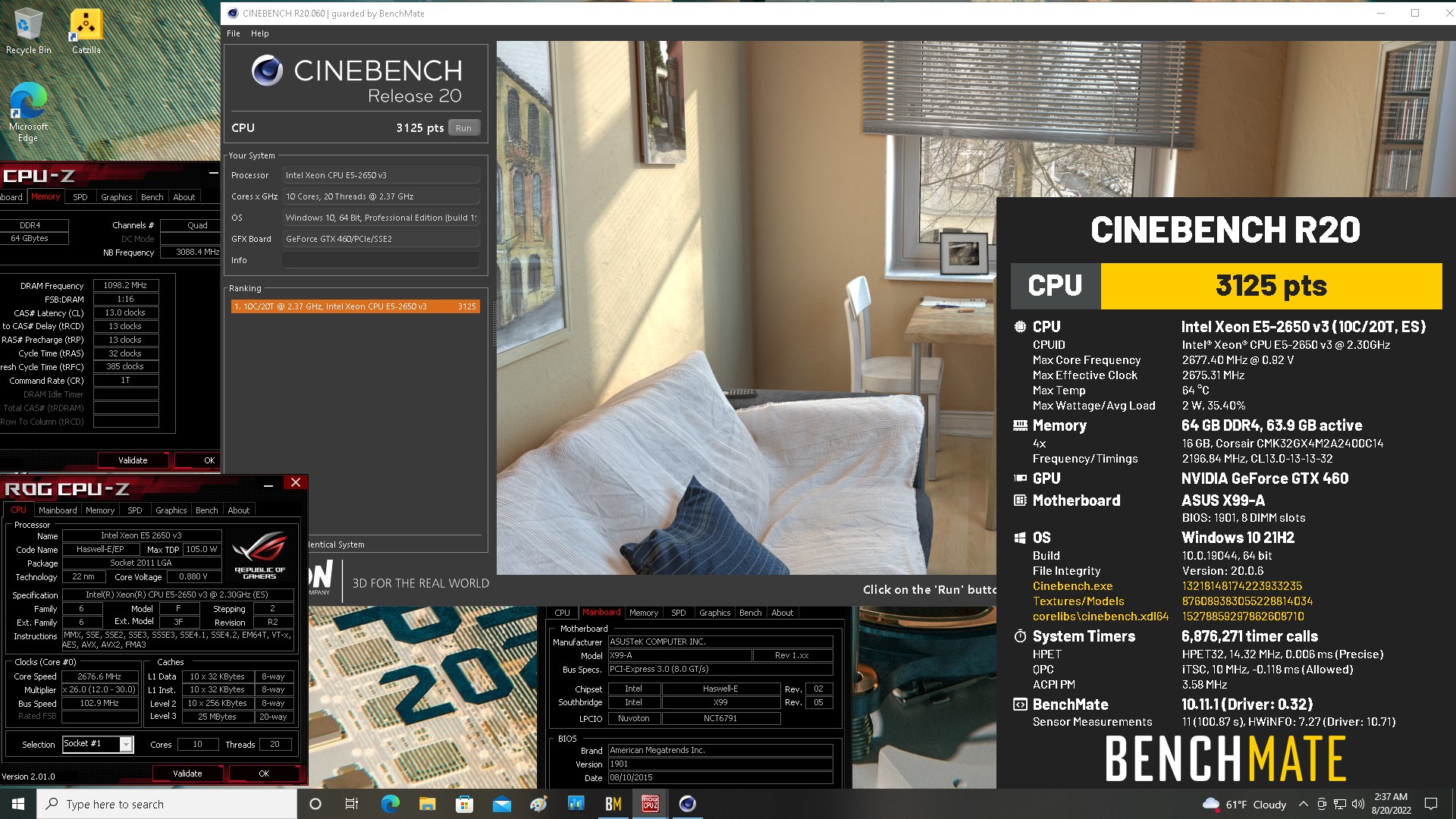Select Mainboard tab in ROG CPU-Z
The width and height of the screenshot is (1456, 819).
pyautogui.click(x=58, y=510)
